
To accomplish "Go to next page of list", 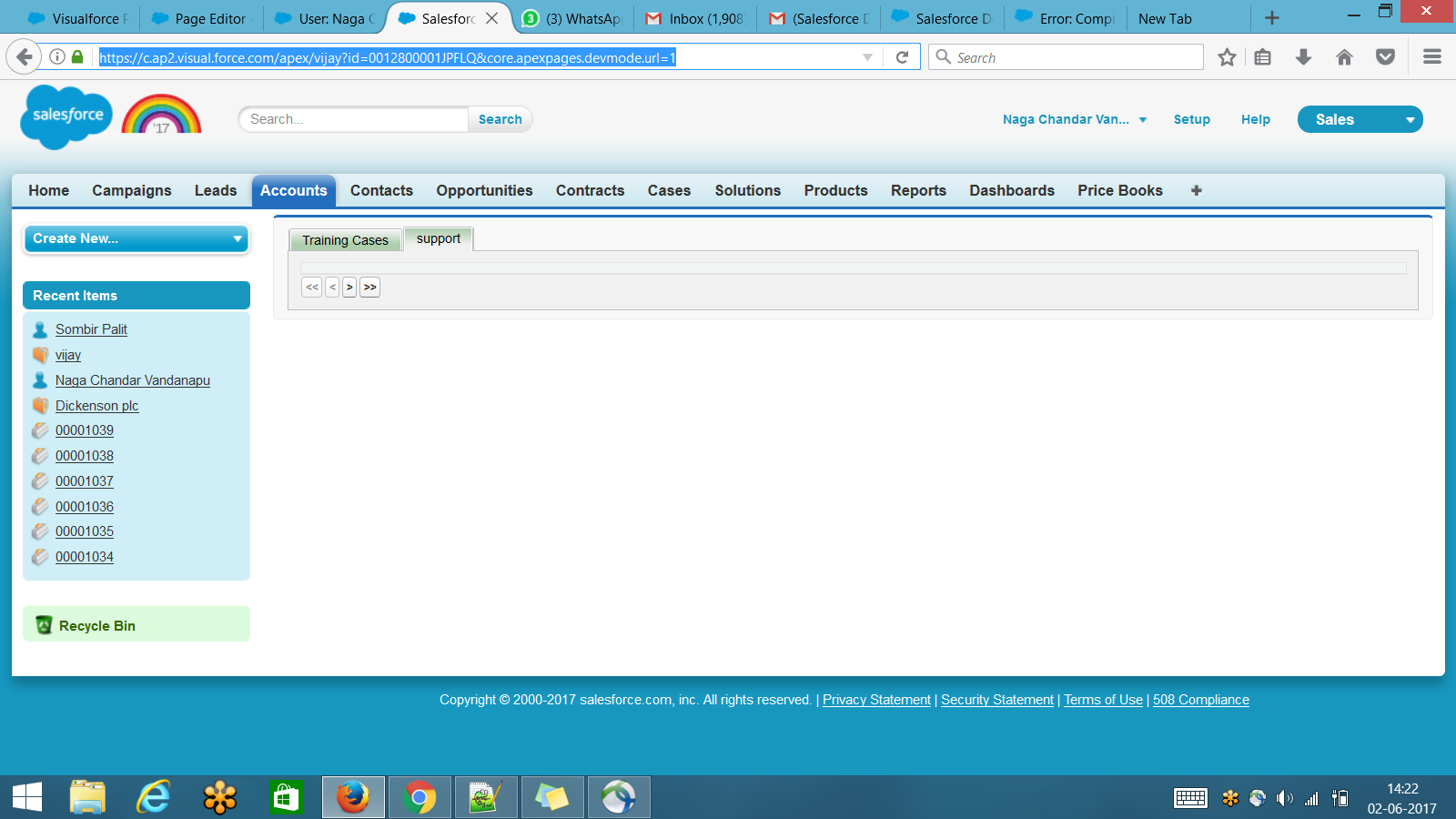I will 349,287.
